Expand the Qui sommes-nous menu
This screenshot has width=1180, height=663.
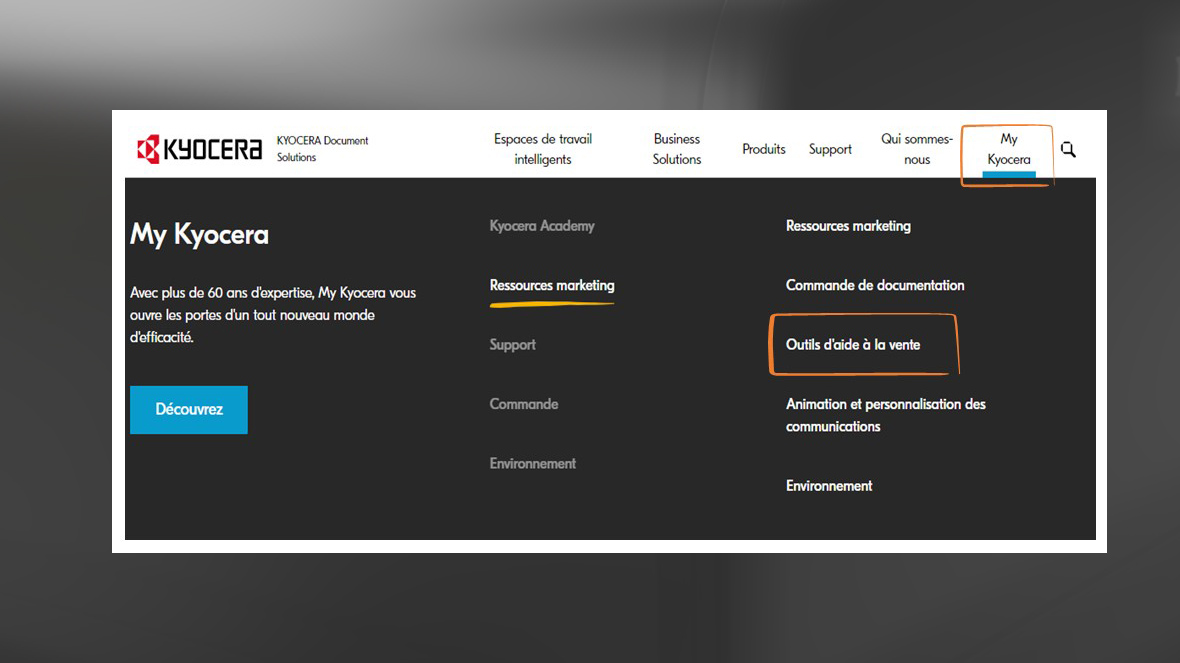(916, 149)
